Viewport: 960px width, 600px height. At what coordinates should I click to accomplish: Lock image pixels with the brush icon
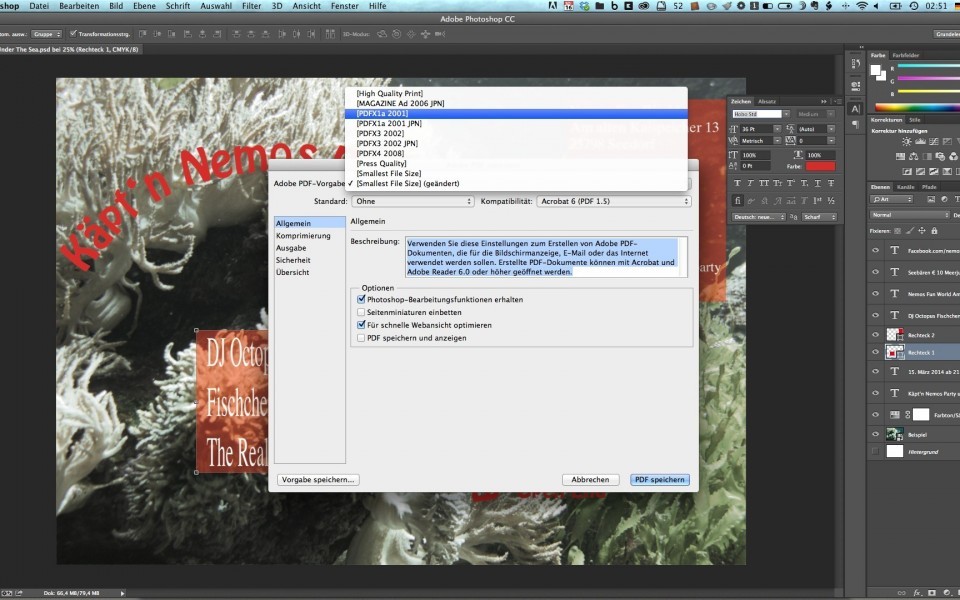[909, 231]
